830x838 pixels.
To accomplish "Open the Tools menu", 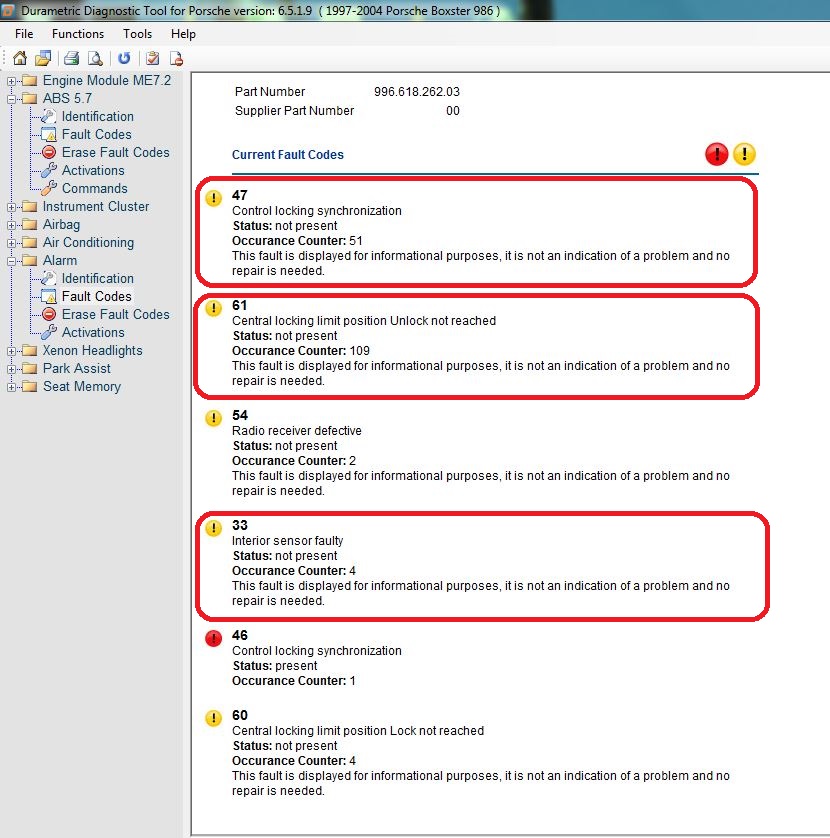I will (x=137, y=34).
